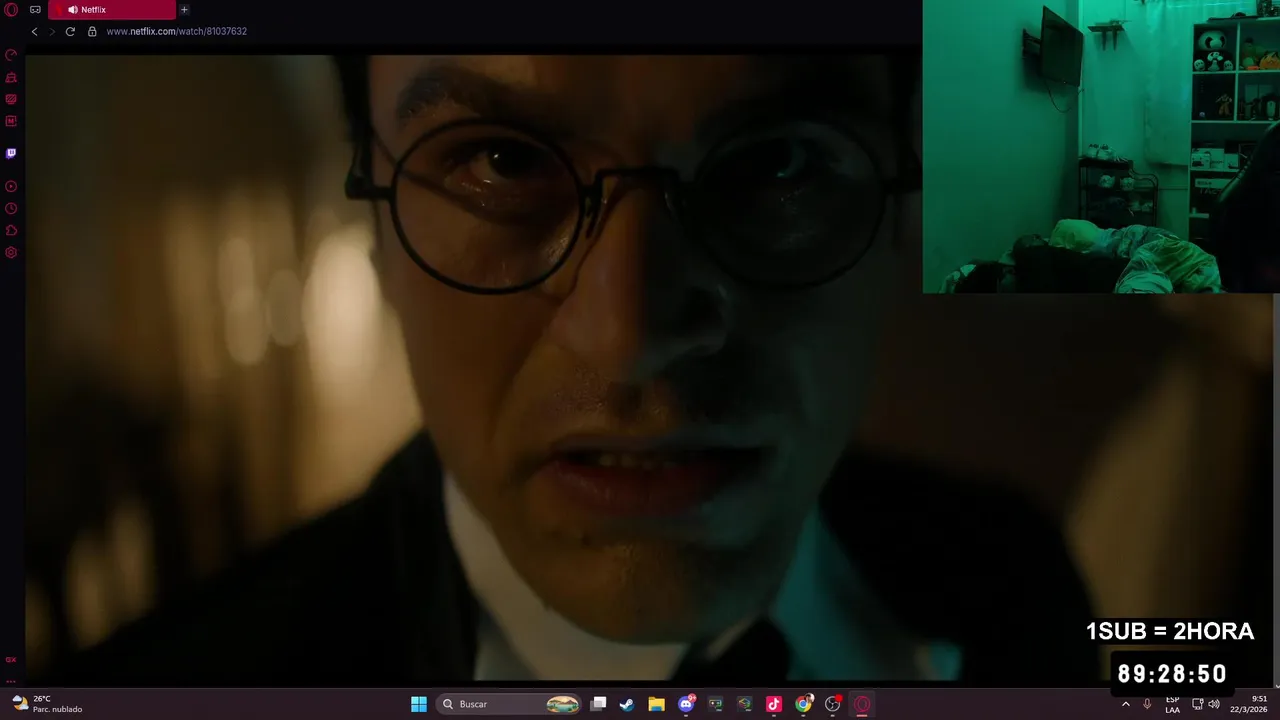
Task: Open File Explorer from the taskbar
Action: click(656, 704)
